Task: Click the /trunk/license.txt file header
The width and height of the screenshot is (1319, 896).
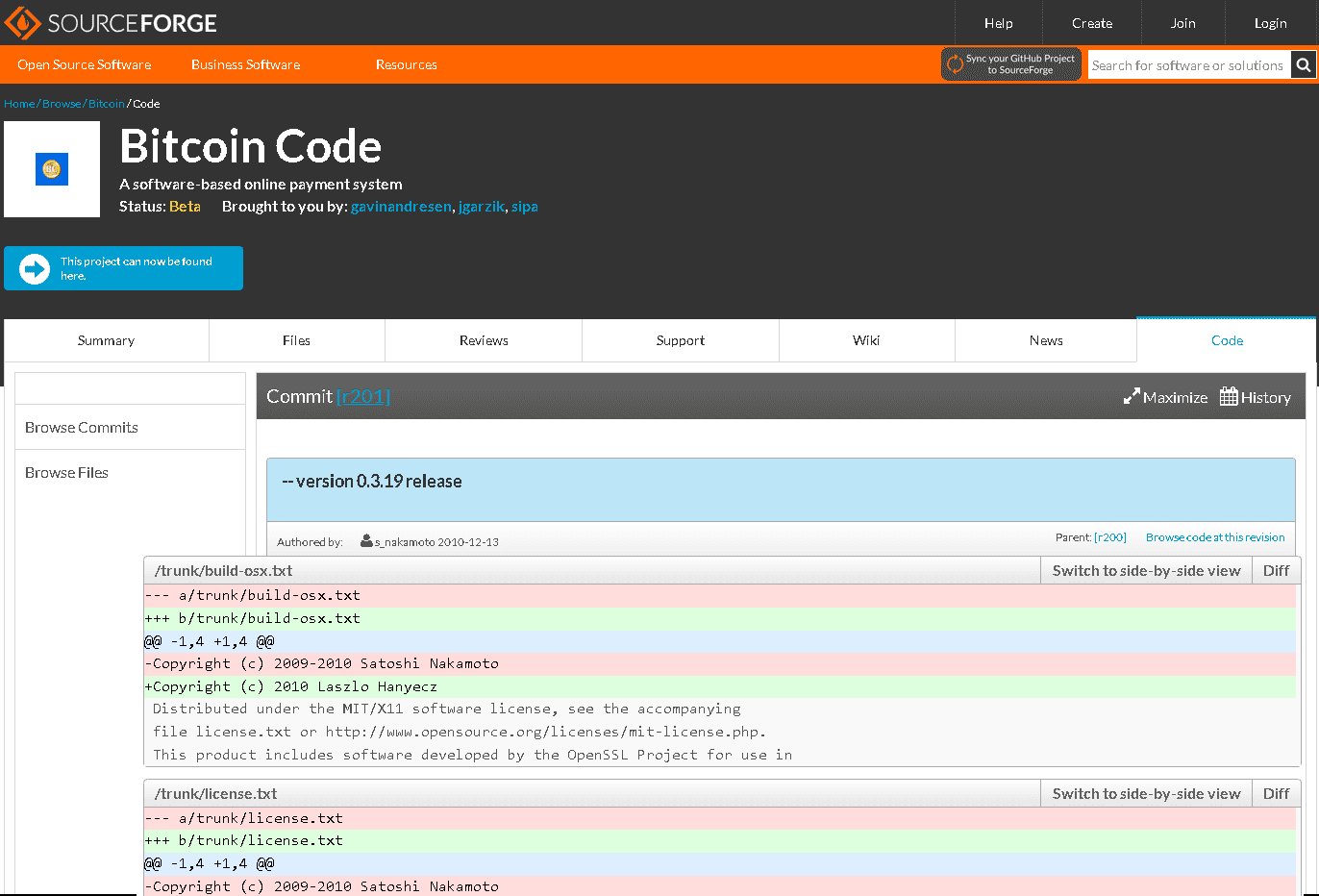Action: coord(215,793)
